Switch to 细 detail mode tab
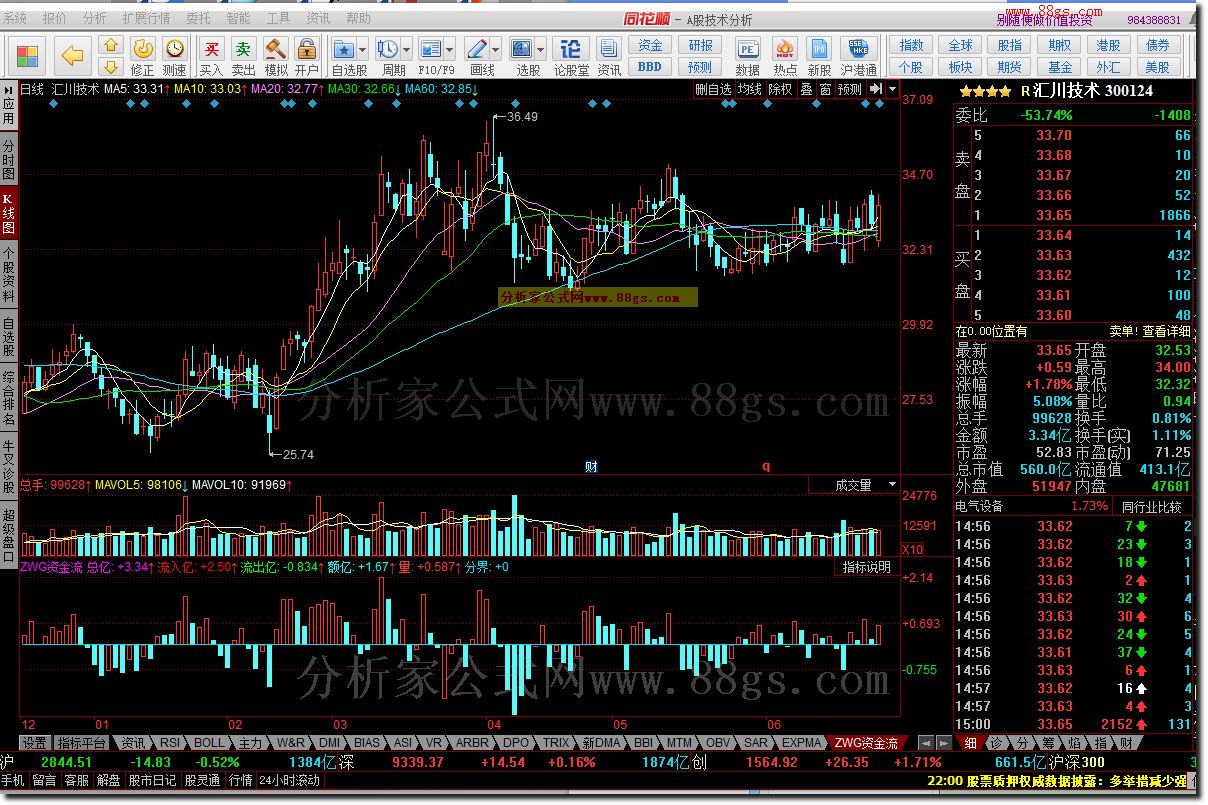 point(970,743)
